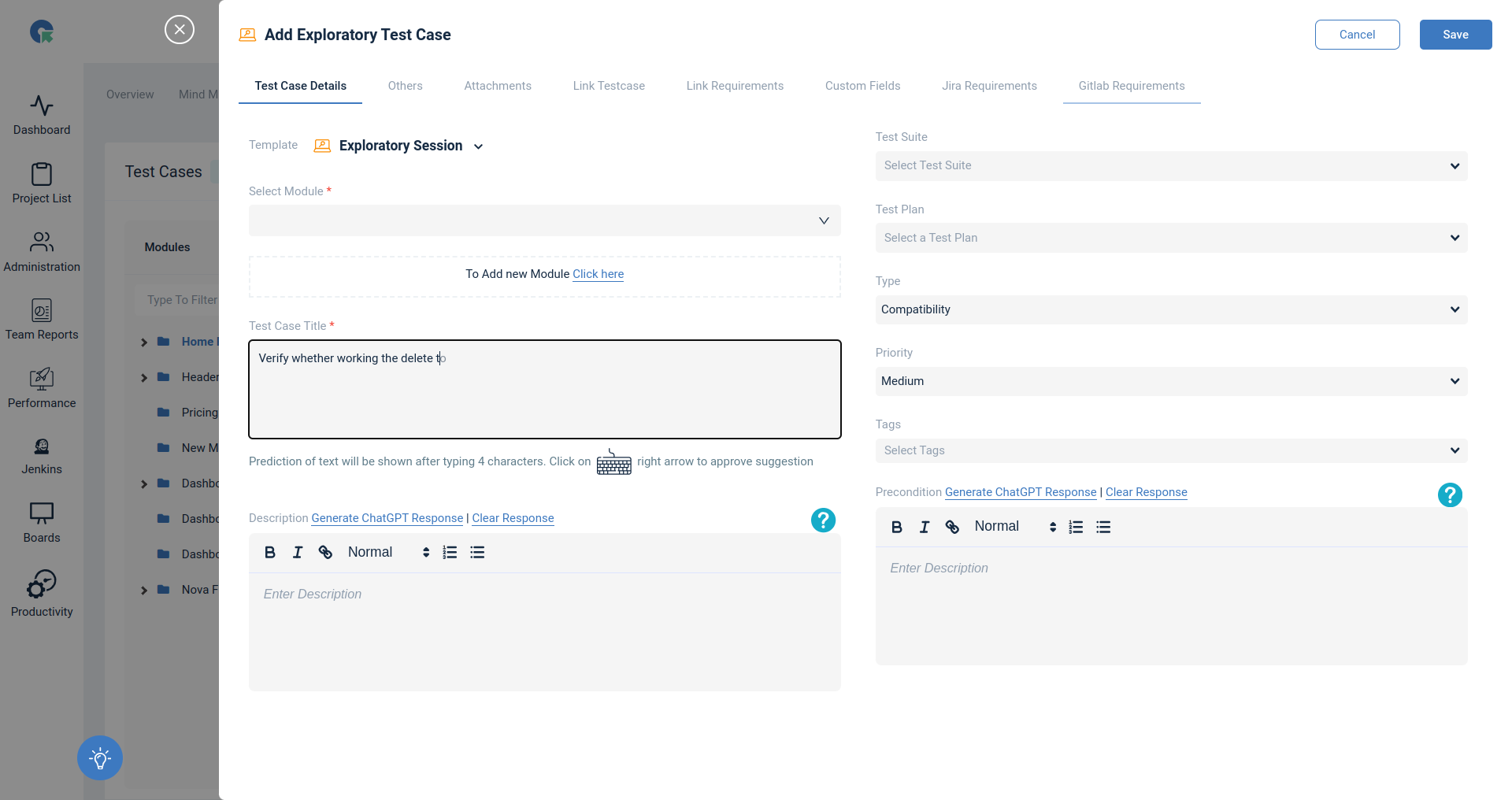Close the Add Exploratory Test Case panel

click(x=180, y=30)
